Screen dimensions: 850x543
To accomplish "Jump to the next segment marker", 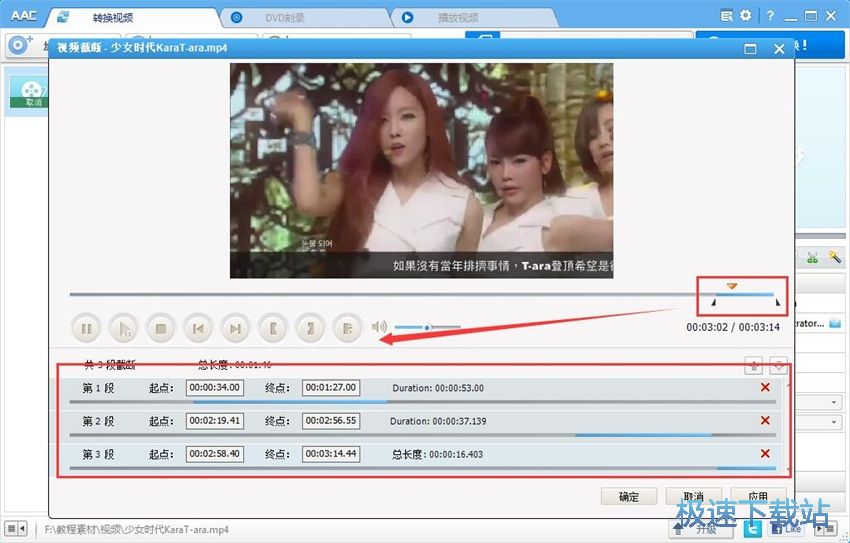I will pos(235,328).
